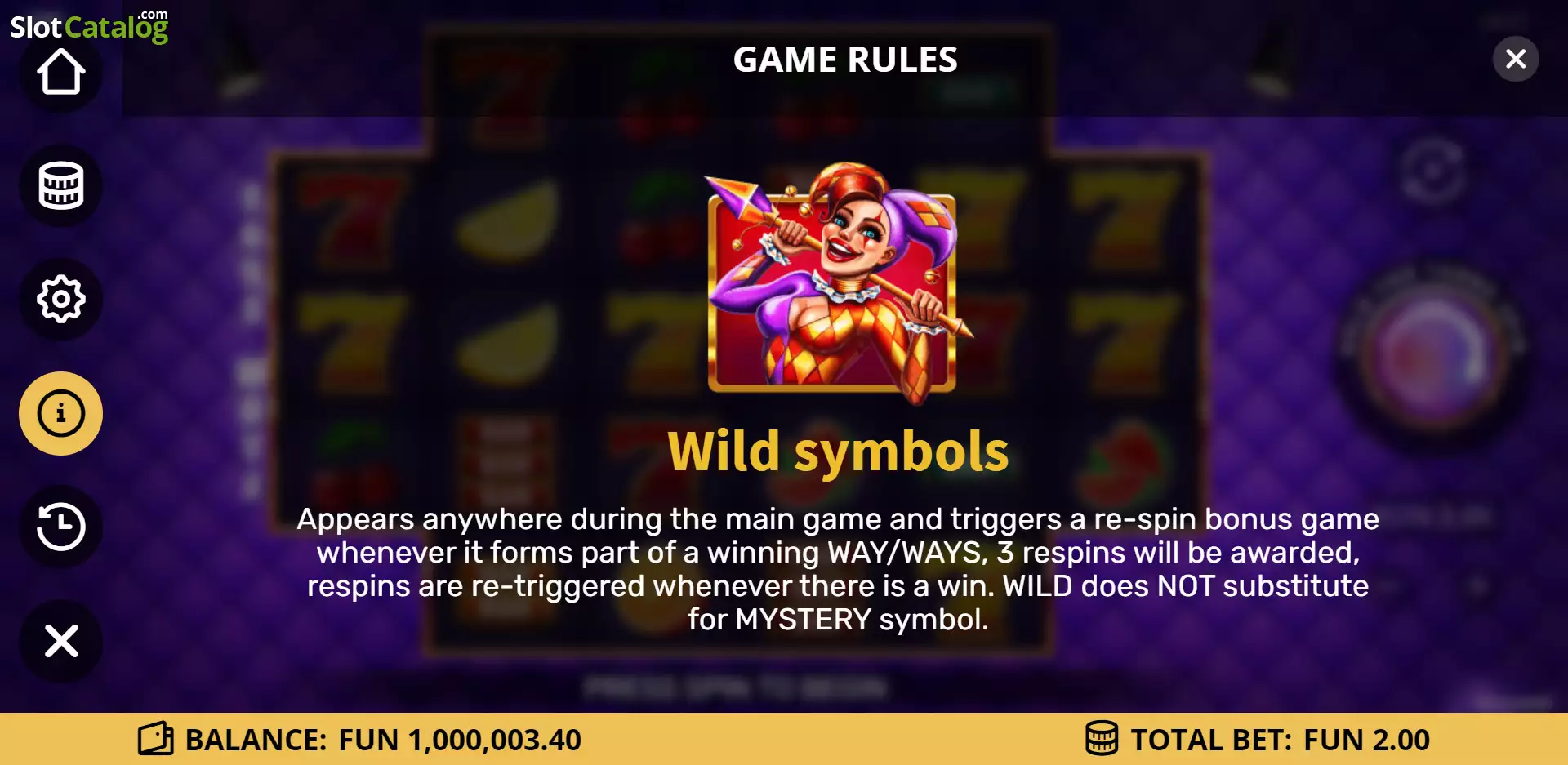Go to the home lobby icon
Image resolution: width=1568 pixels, height=765 pixels.
click(x=61, y=72)
